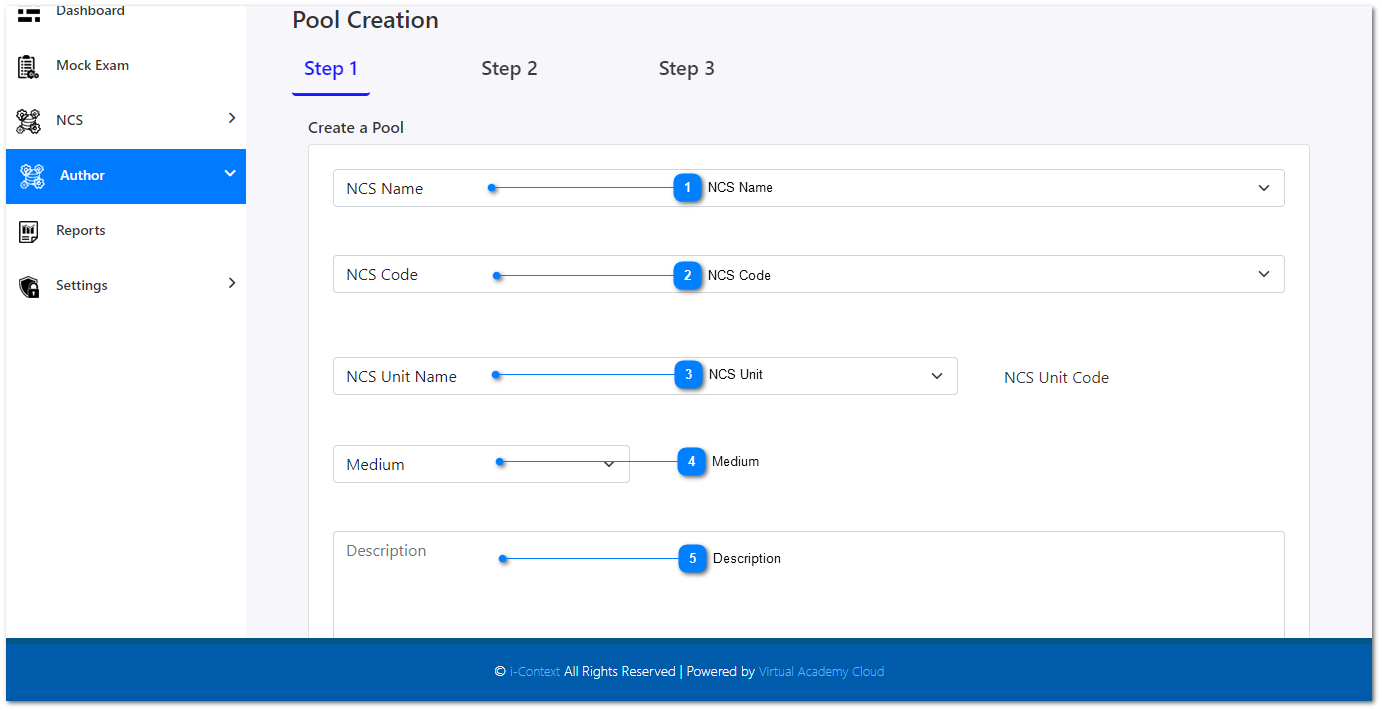Image resolution: width=1382 pixels, height=711 pixels.
Task: Switch to the Step 3 tab
Action: pyautogui.click(x=686, y=69)
